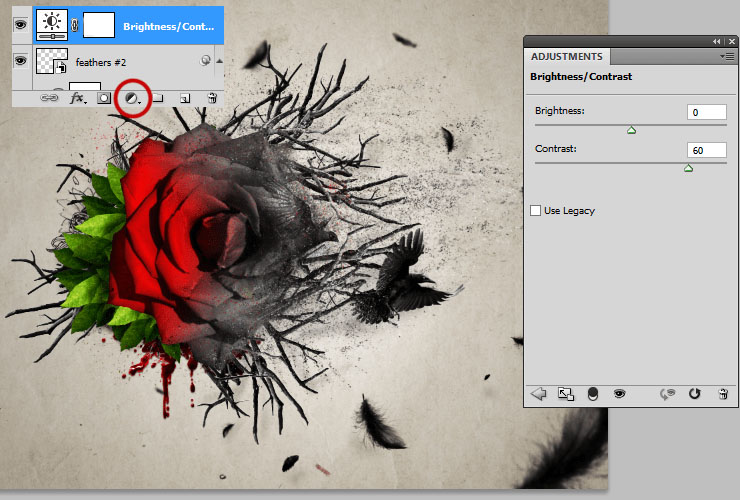Delete layer with Layers panel trash icon
The height and width of the screenshot is (500, 740).
(212, 98)
